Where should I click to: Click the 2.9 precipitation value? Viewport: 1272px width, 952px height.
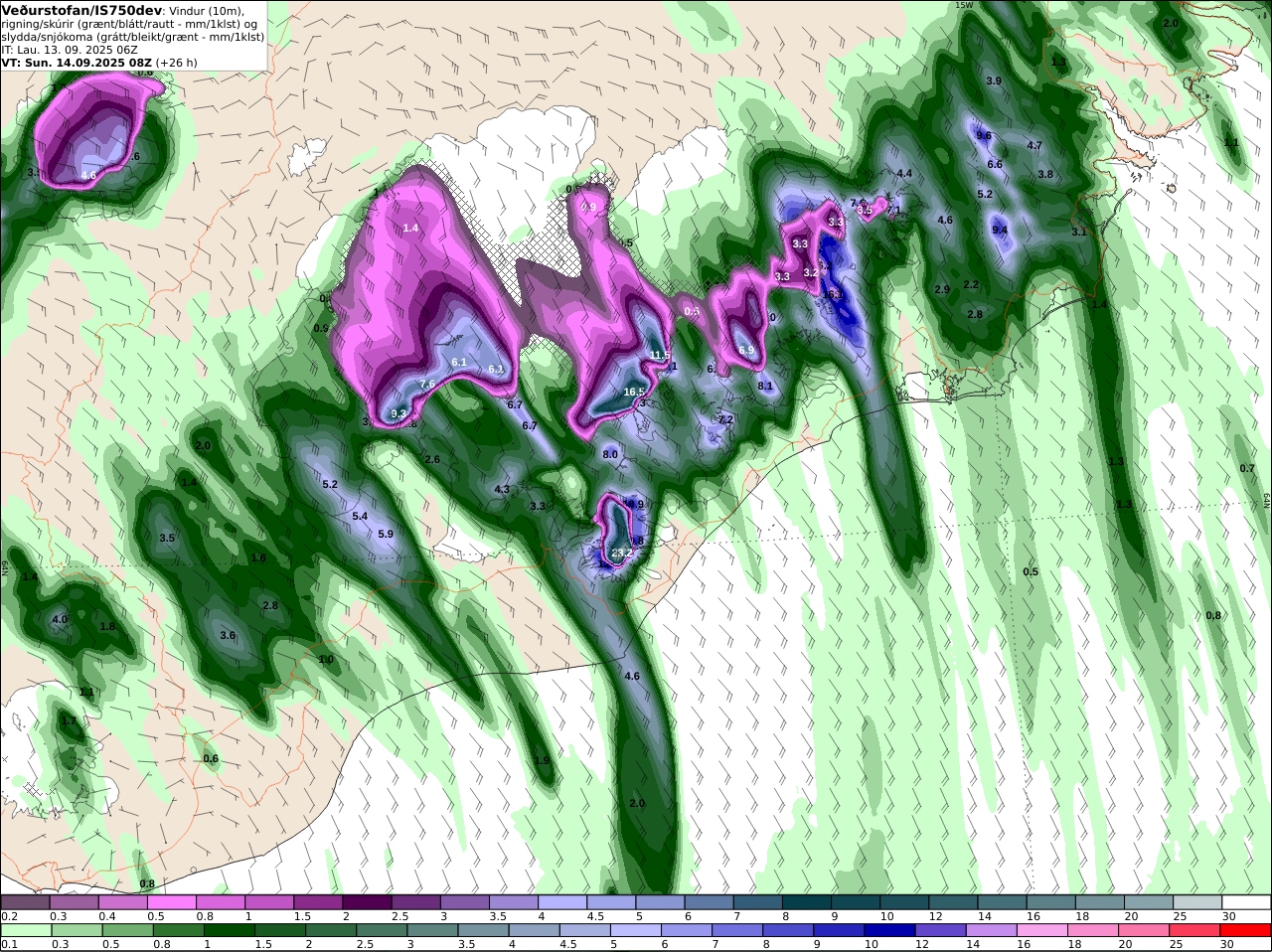pos(942,290)
